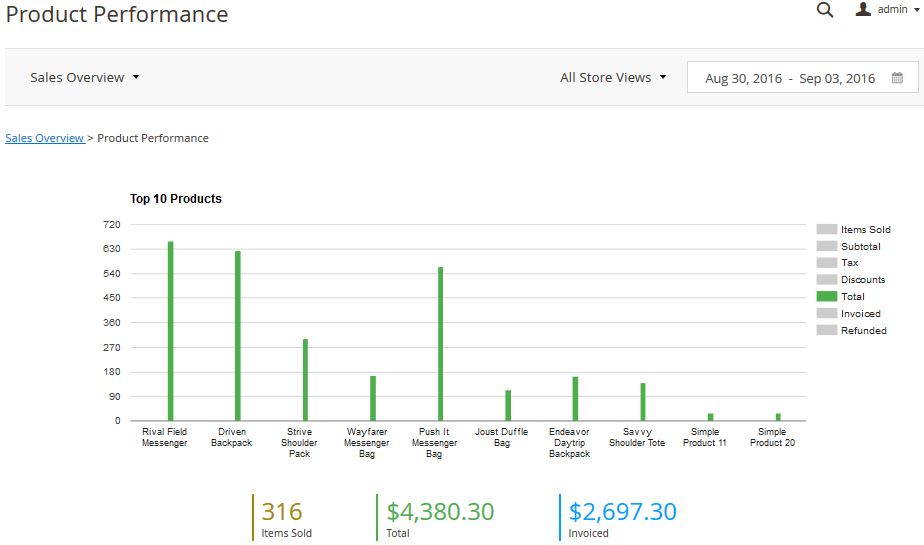Enable the Invoiced legend series
Screen dimensions: 924x545
coord(826,314)
